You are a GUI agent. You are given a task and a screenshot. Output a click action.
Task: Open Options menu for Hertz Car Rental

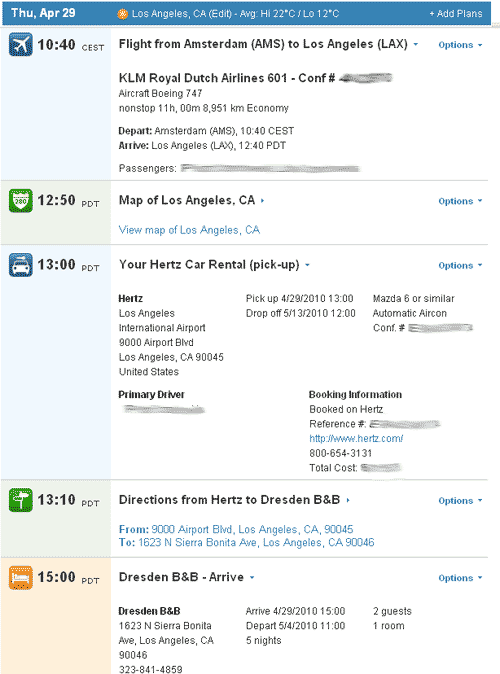tap(460, 265)
